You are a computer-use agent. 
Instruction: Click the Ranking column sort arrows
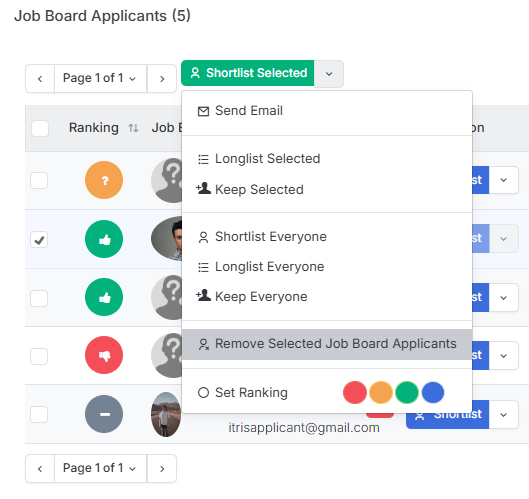pos(133,128)
